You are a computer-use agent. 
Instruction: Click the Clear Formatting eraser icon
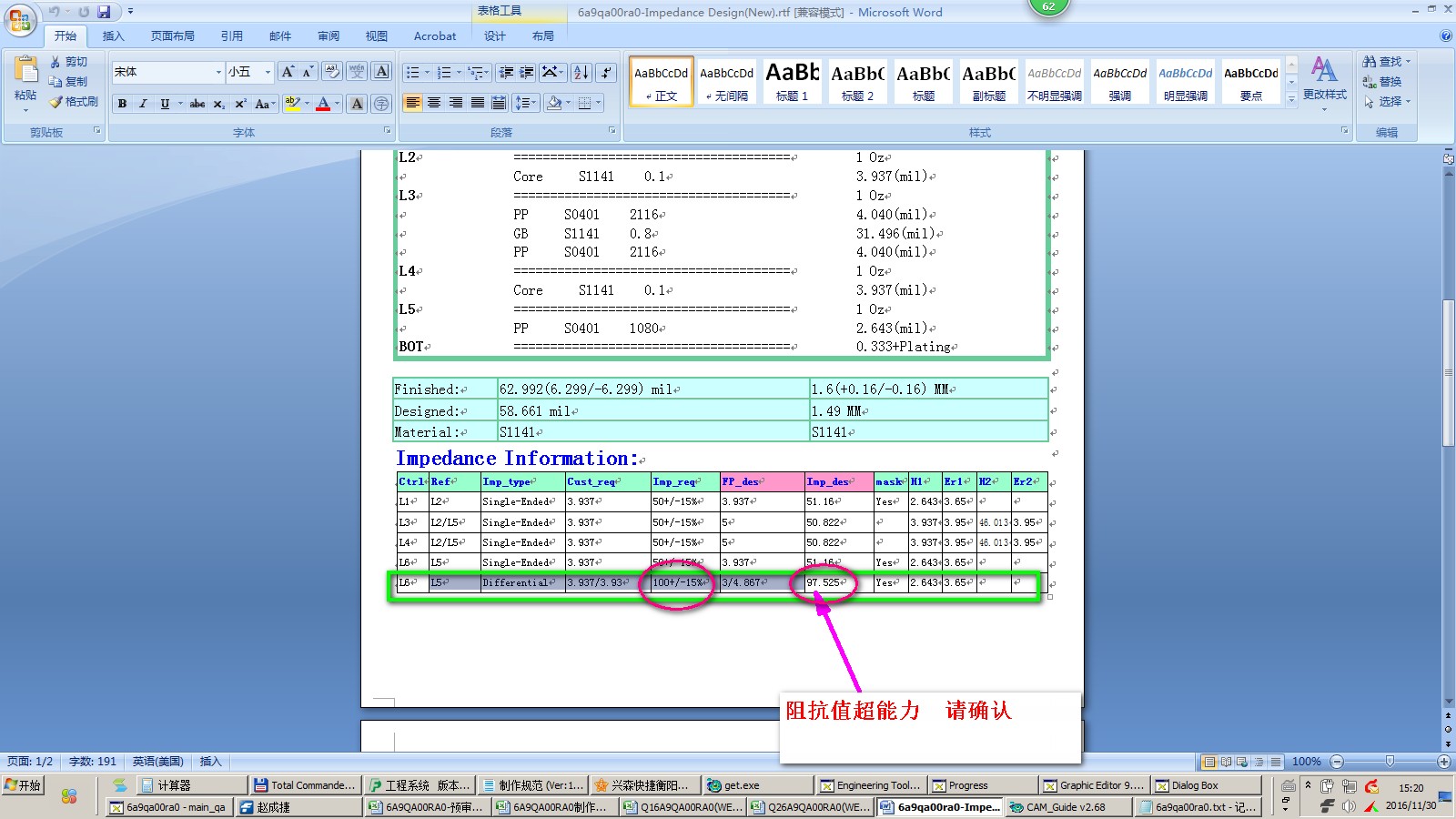click(332, 72)
